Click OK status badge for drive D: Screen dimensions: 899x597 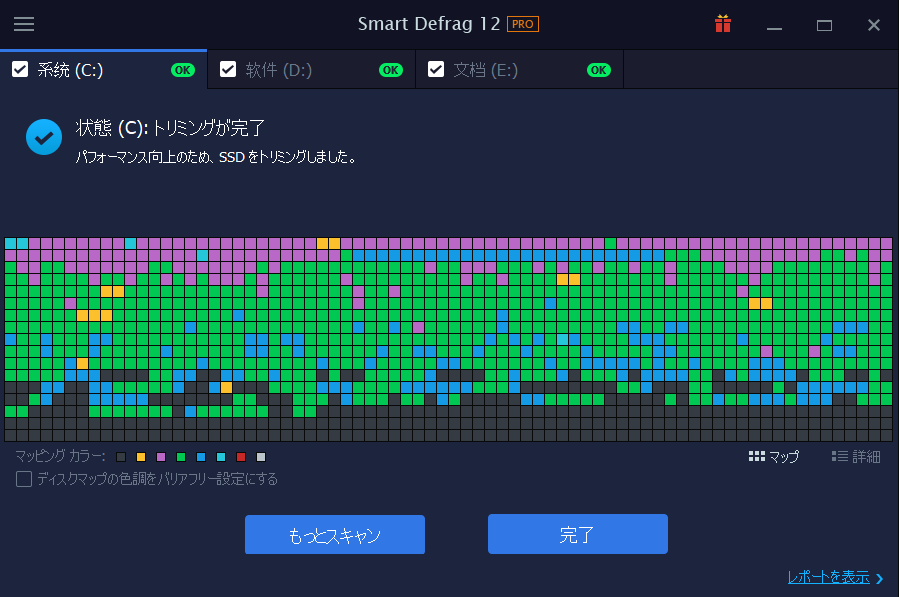(x=391, y=70)
